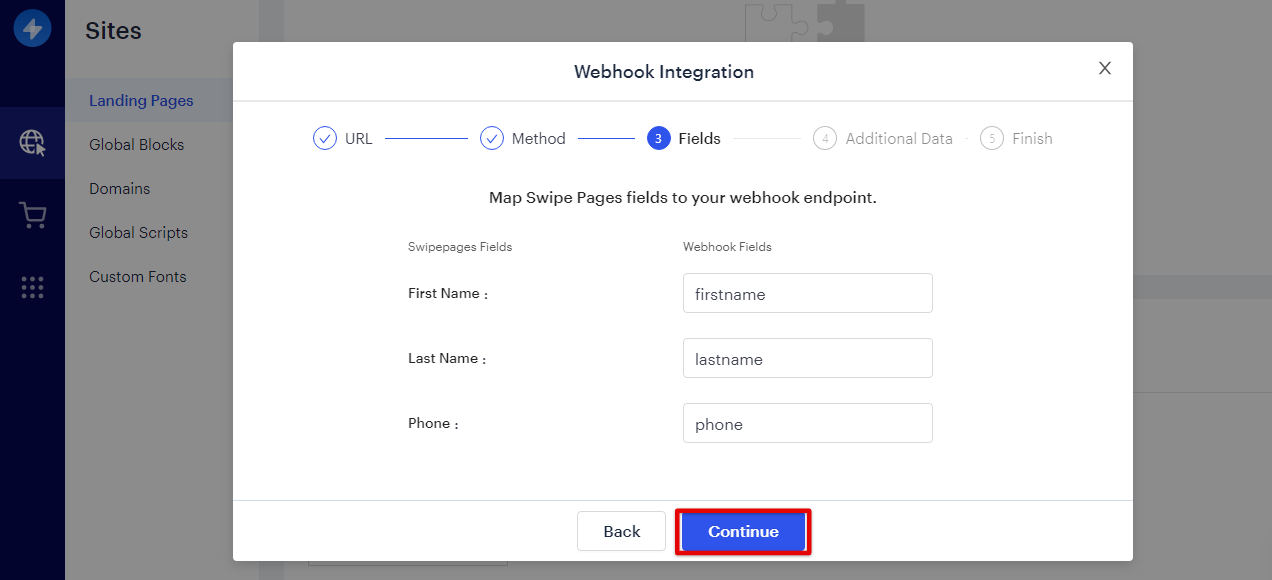Open Global Blocks menu item

tap(137, 144)
